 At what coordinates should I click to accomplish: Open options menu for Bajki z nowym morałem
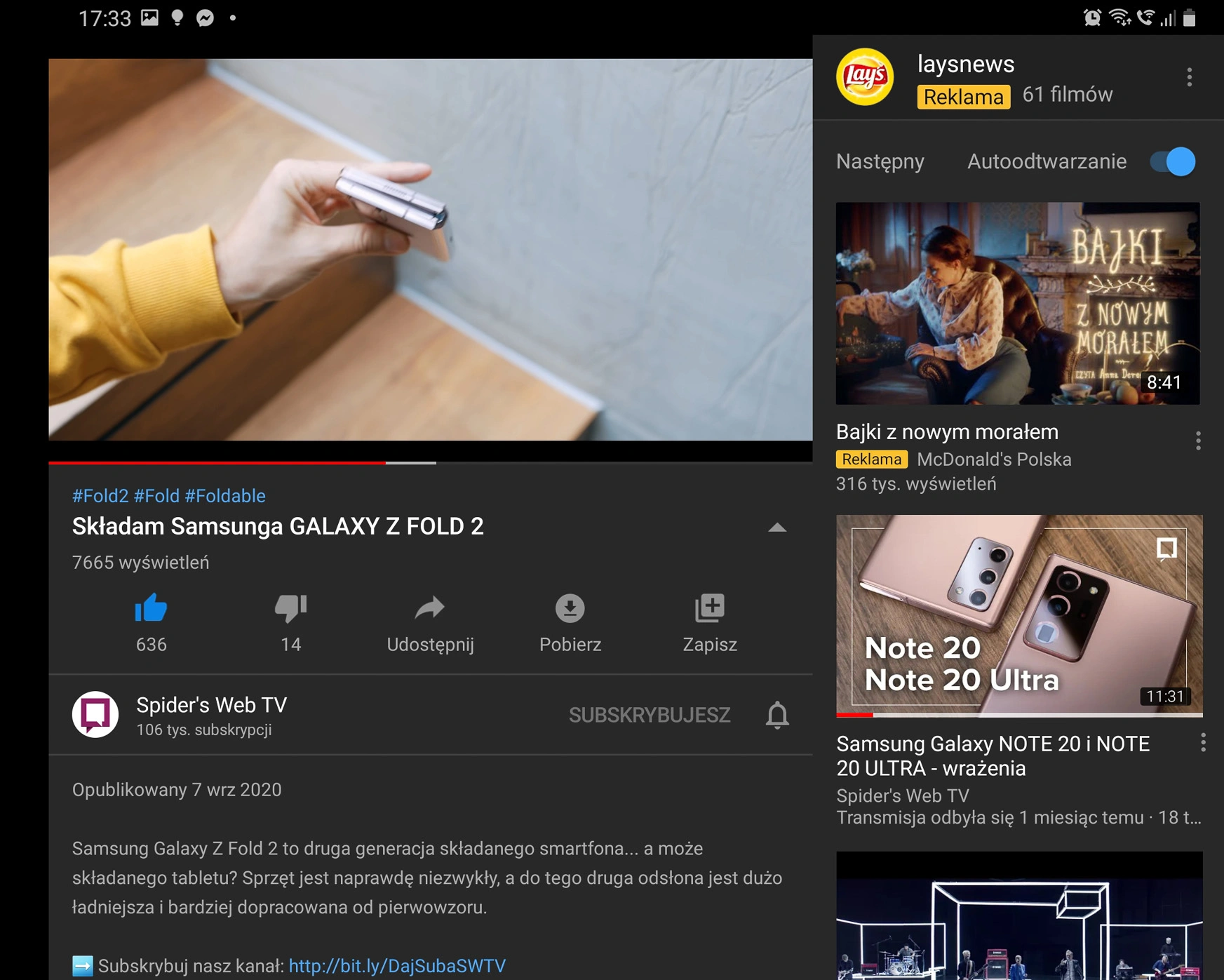tap(1198, 441)
